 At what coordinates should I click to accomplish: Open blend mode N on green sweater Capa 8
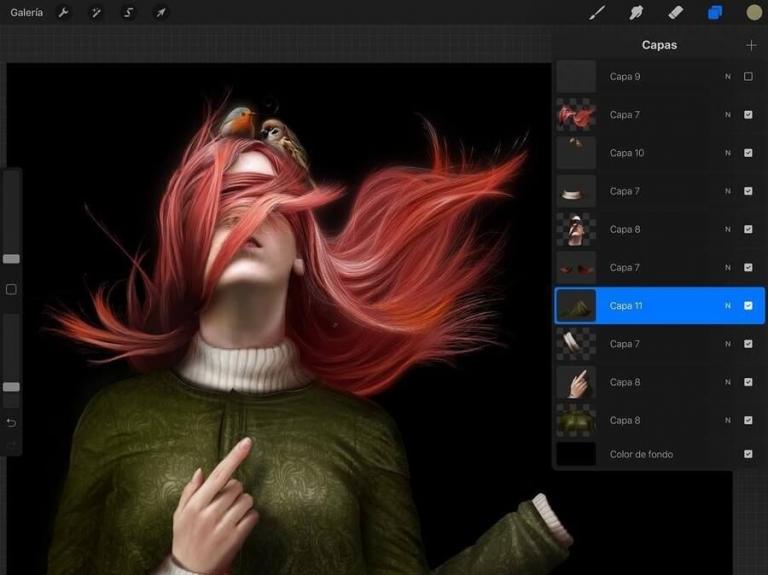pos(728,420)
